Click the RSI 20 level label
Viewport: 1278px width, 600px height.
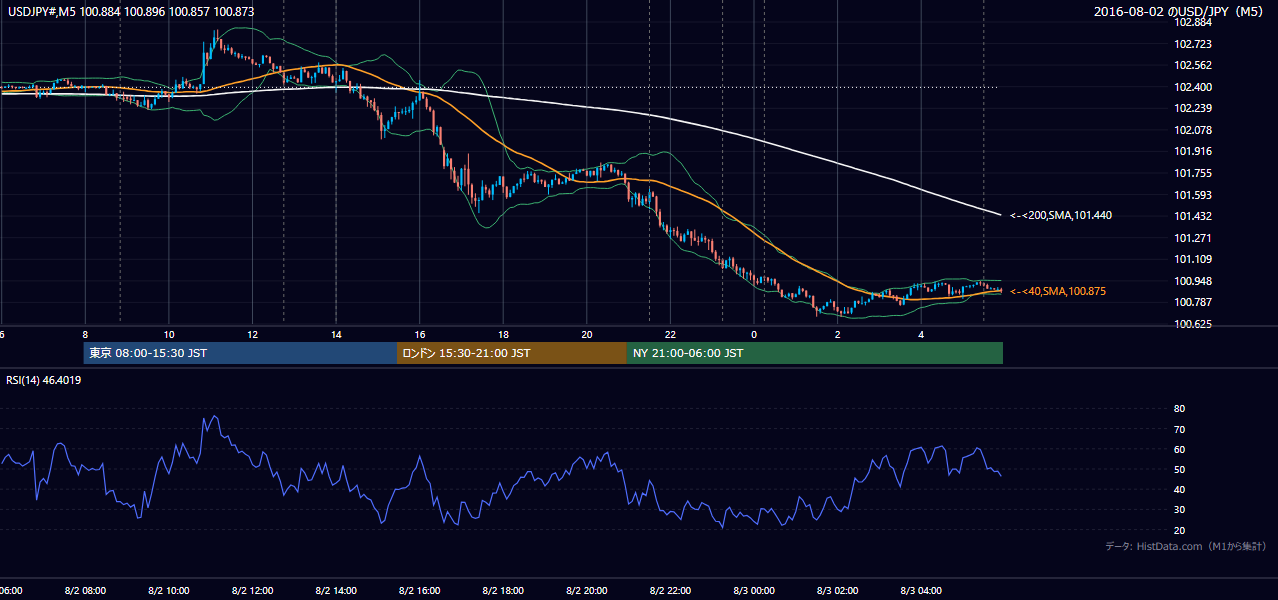[1179, 530]
